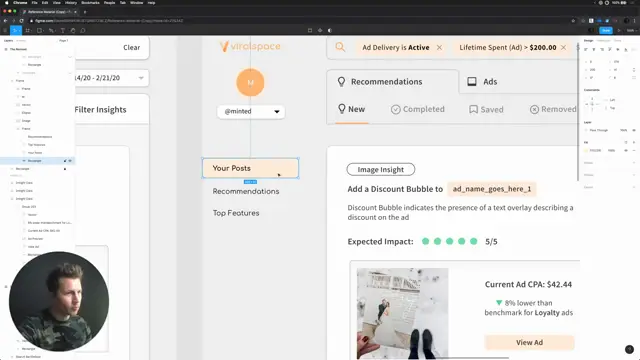This screenshot has width=640, height=360.
Task: Click Top Features in the sidebar nav
Action: pos(236,213)
